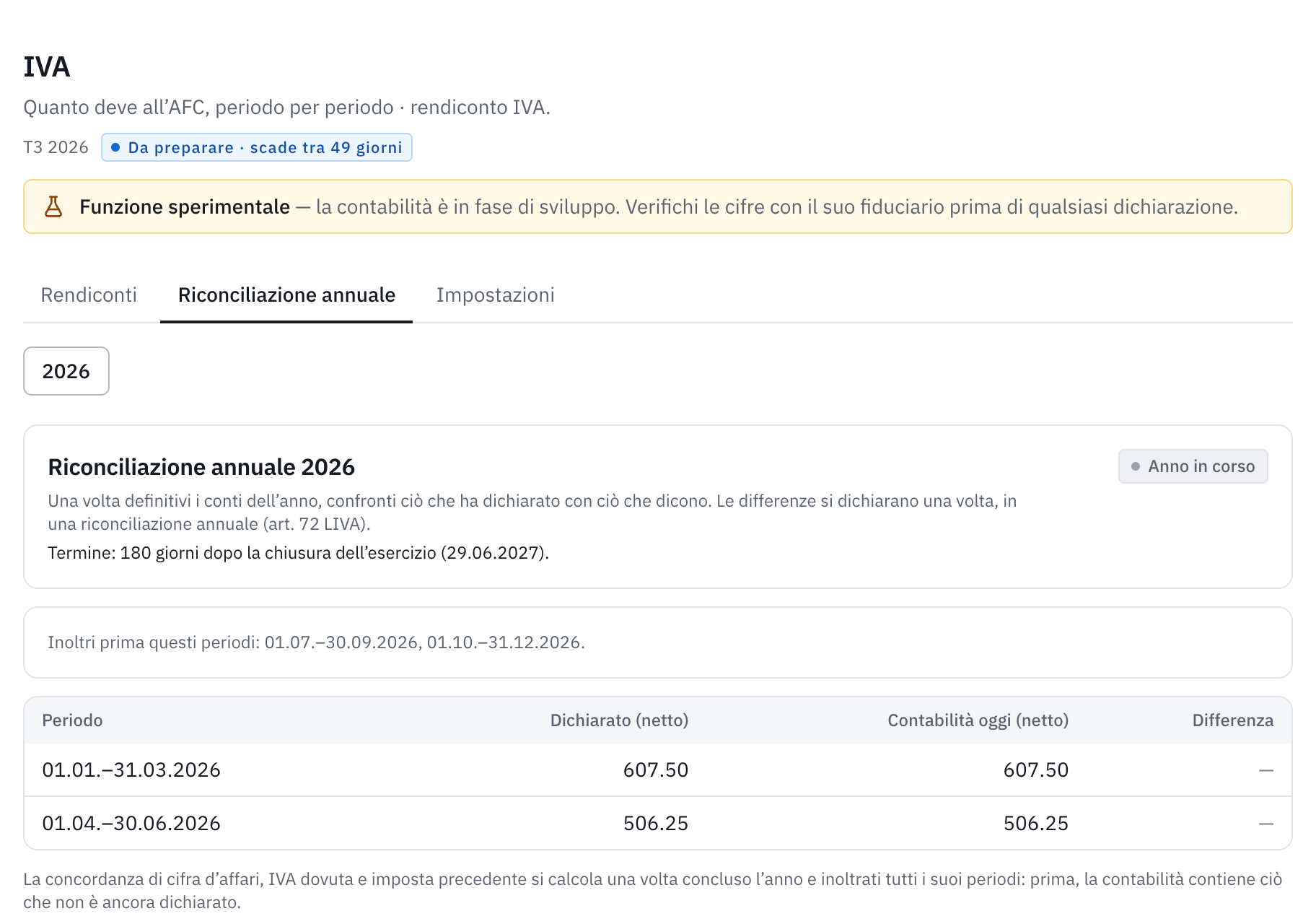Click the declared value 506.25

[655, 824]
